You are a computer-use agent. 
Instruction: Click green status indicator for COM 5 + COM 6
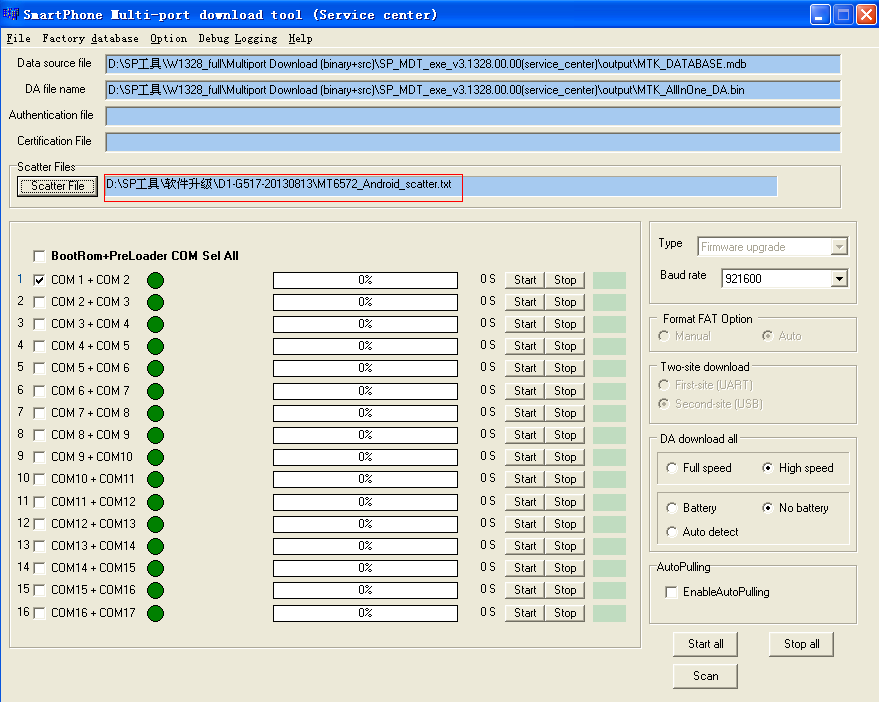(x=155, y=368)
